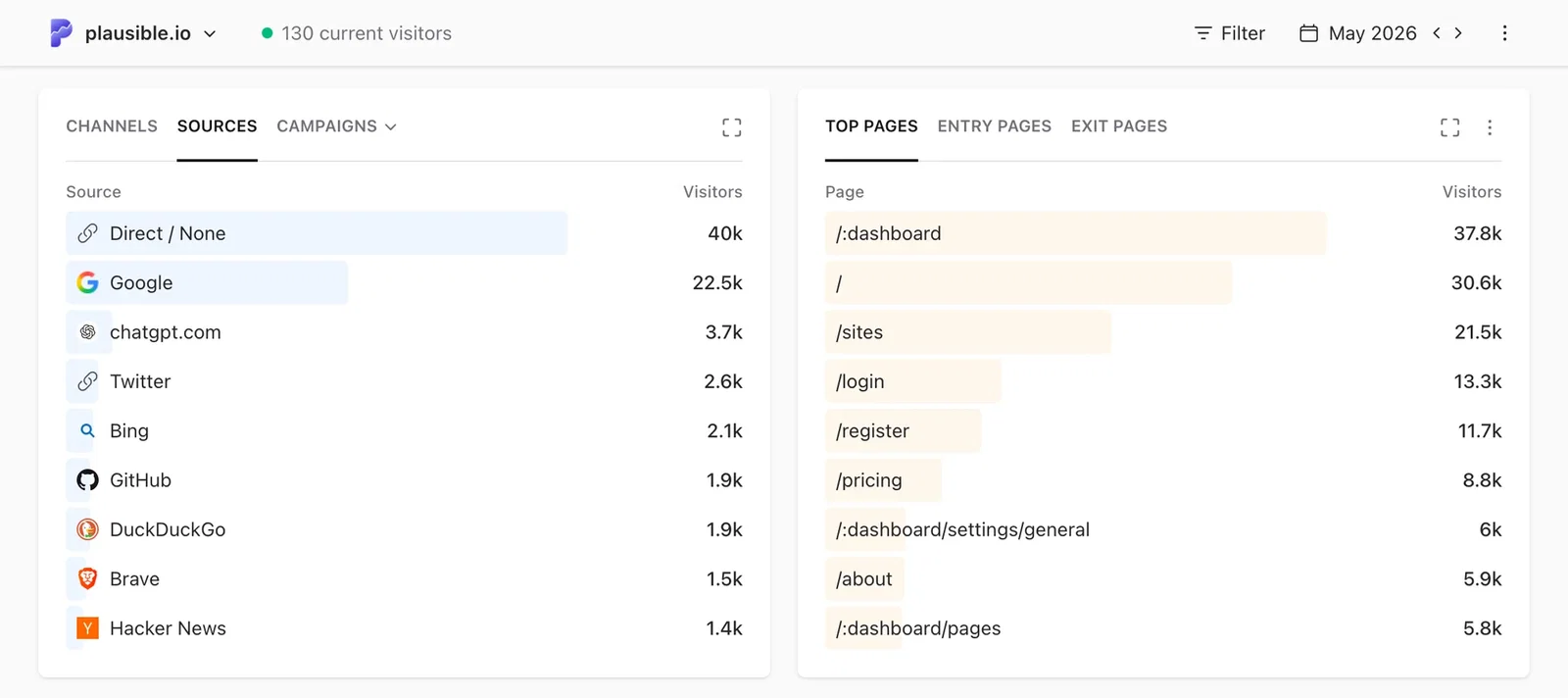Filter by GitHub source

[140, 480]
